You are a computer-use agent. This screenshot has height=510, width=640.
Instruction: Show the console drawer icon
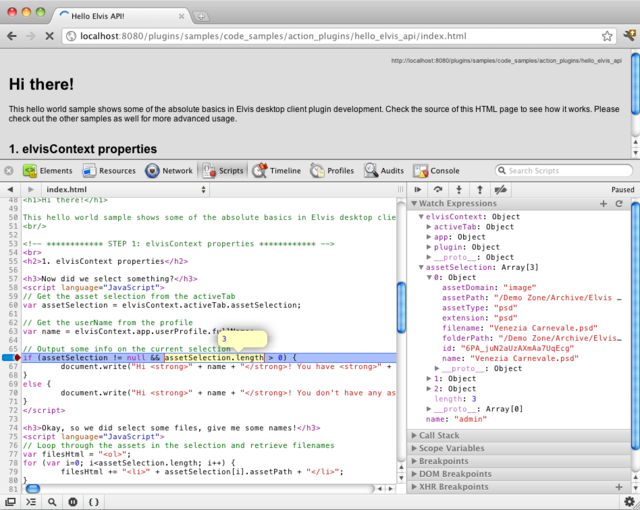pos(31,502)
